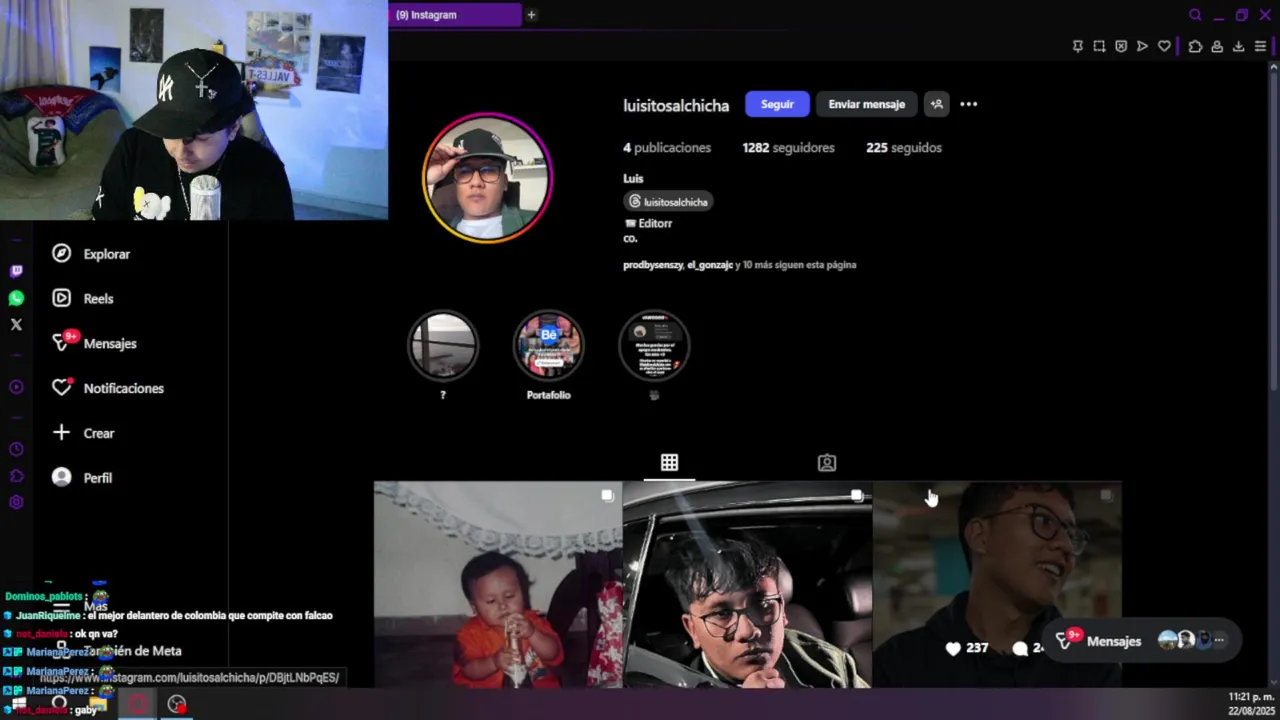This screenshot has width=1280, height=720.
Task: Click Enviar mensaje button
Action: pos(867,104)
